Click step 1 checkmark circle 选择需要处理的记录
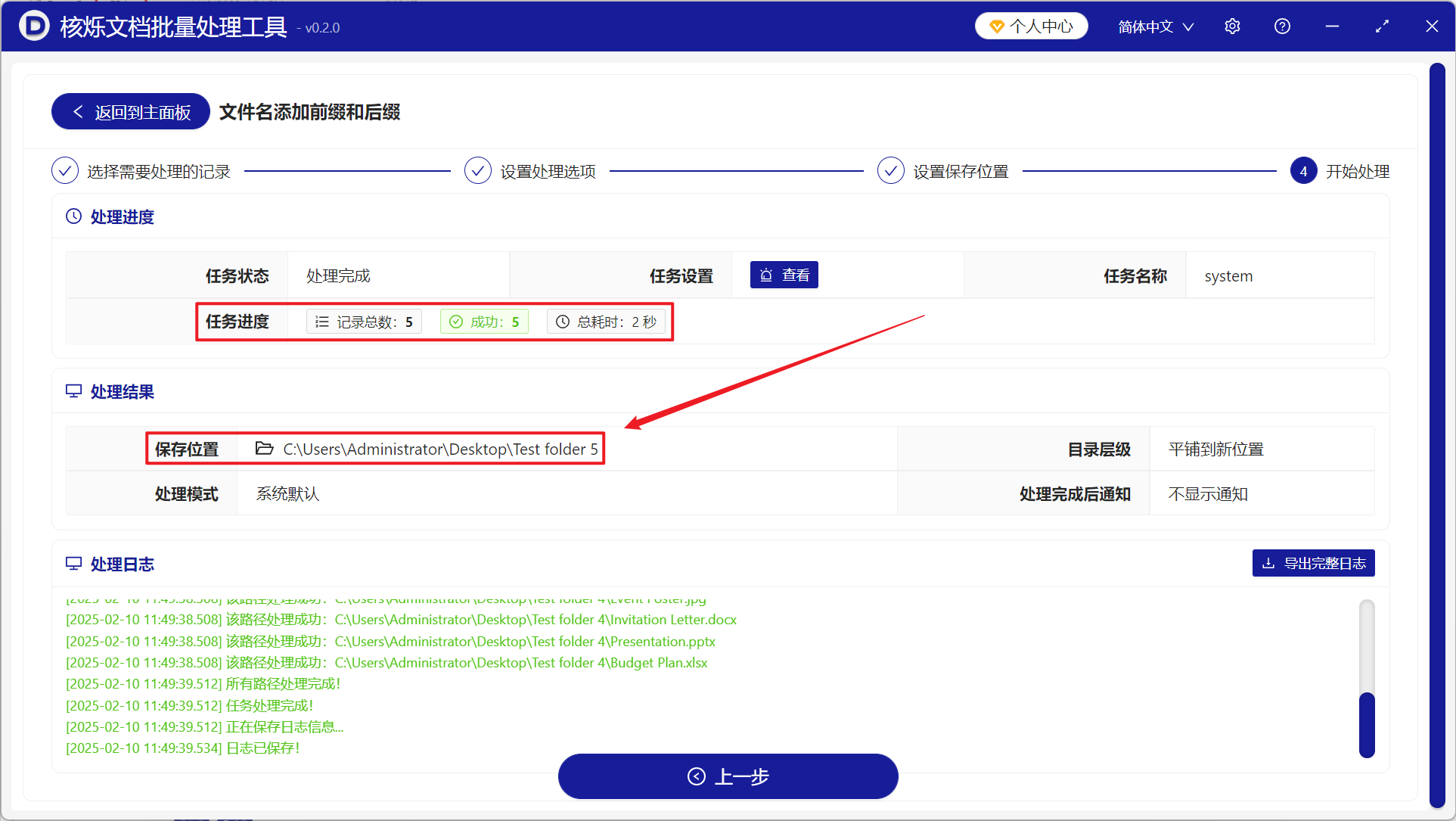Screen dimensions: 1456x821 coord(65,171)
